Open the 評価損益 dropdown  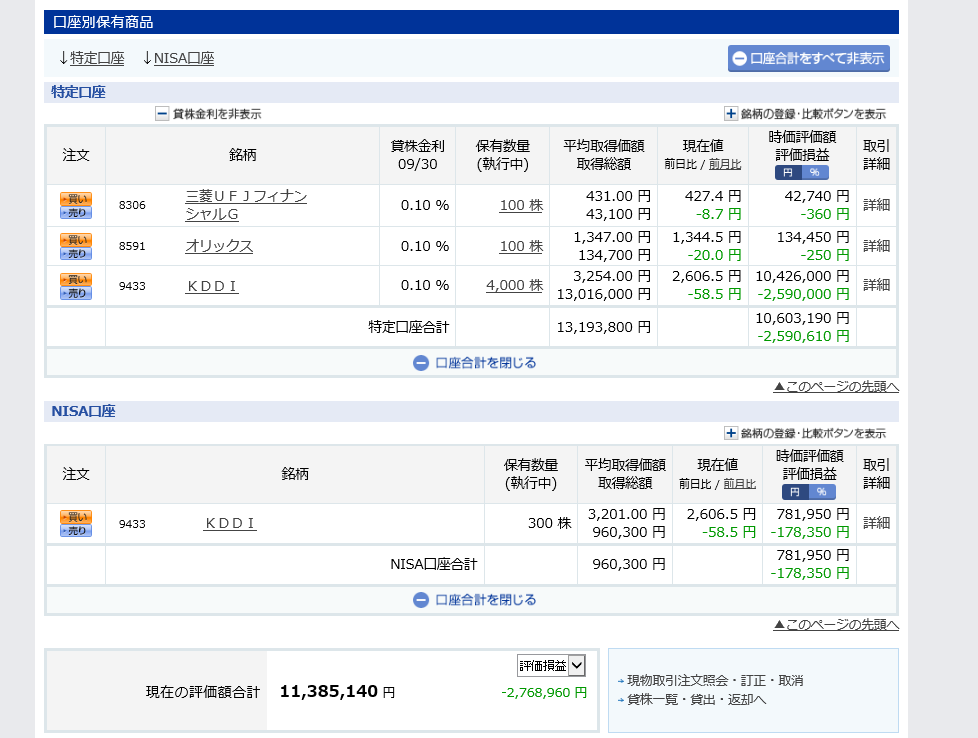(x=550, y=666)
